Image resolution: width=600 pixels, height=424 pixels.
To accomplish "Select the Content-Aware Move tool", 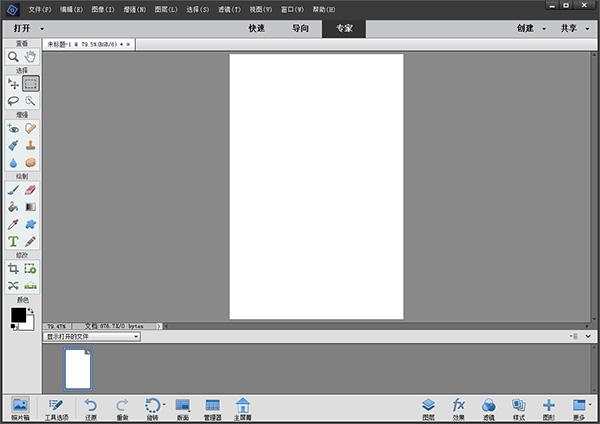I will point(13,286).
